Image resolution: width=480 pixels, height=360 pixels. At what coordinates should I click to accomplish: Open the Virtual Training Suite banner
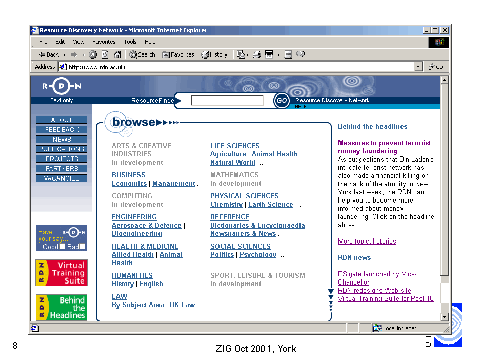(62, 273)
